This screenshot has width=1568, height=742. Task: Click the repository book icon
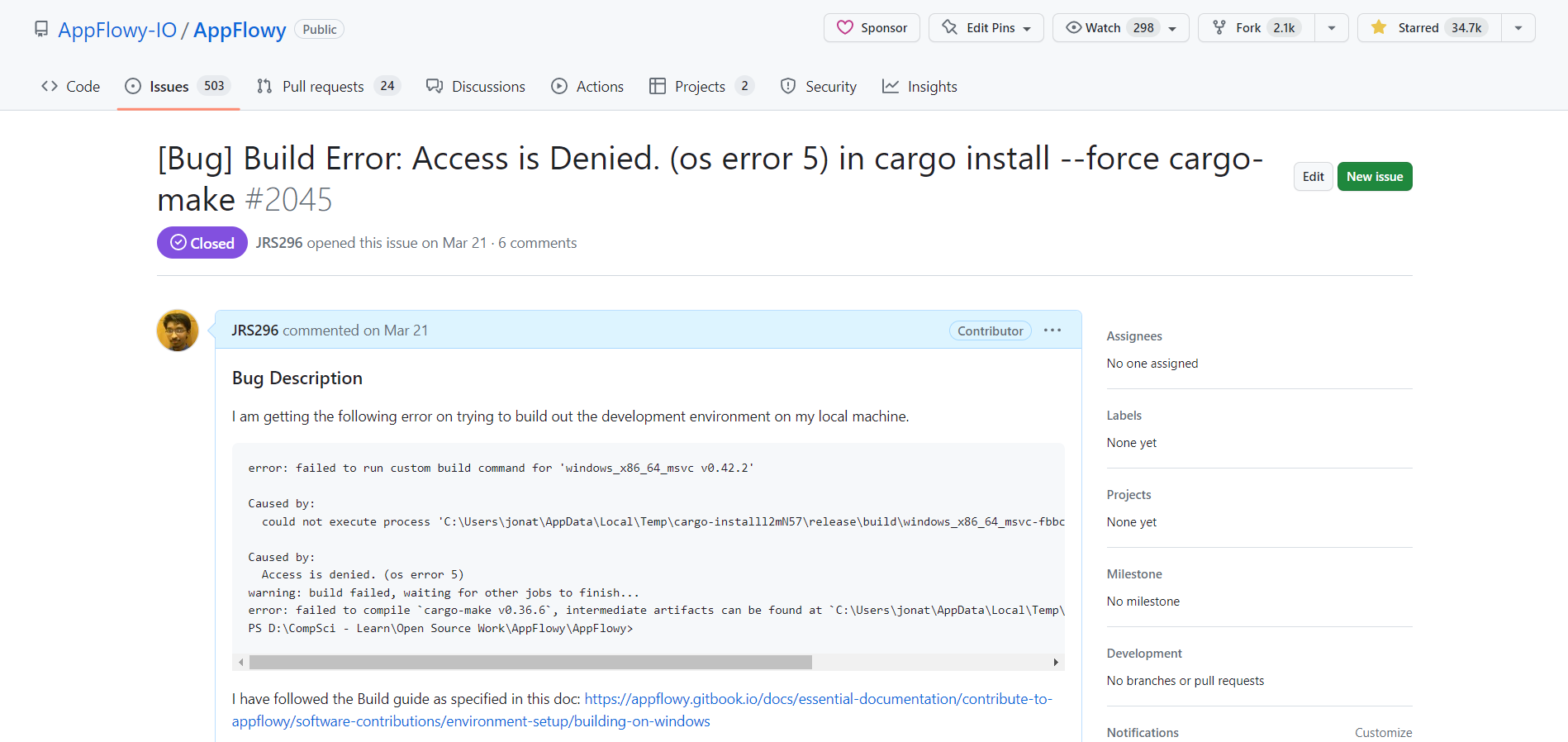pyautogui.click(x=41, y=30)
